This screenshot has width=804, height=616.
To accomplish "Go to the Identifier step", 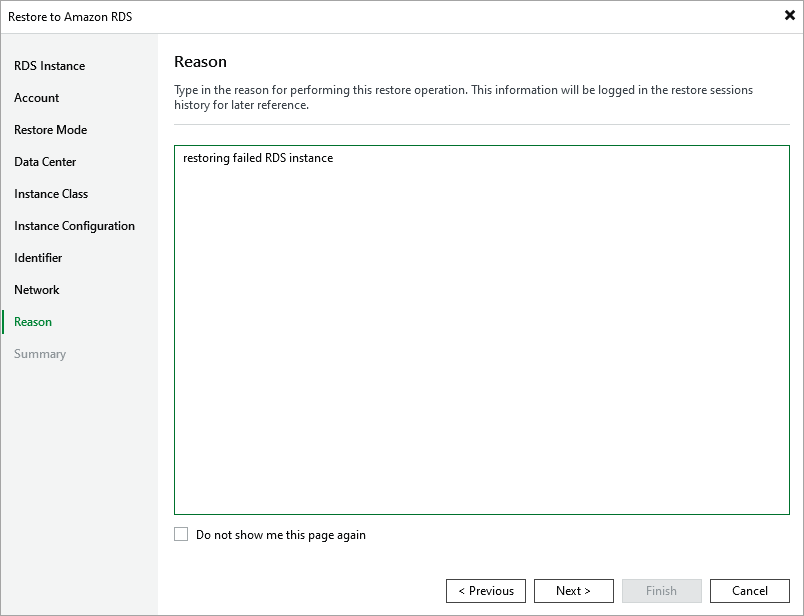I will pos(38,257).
